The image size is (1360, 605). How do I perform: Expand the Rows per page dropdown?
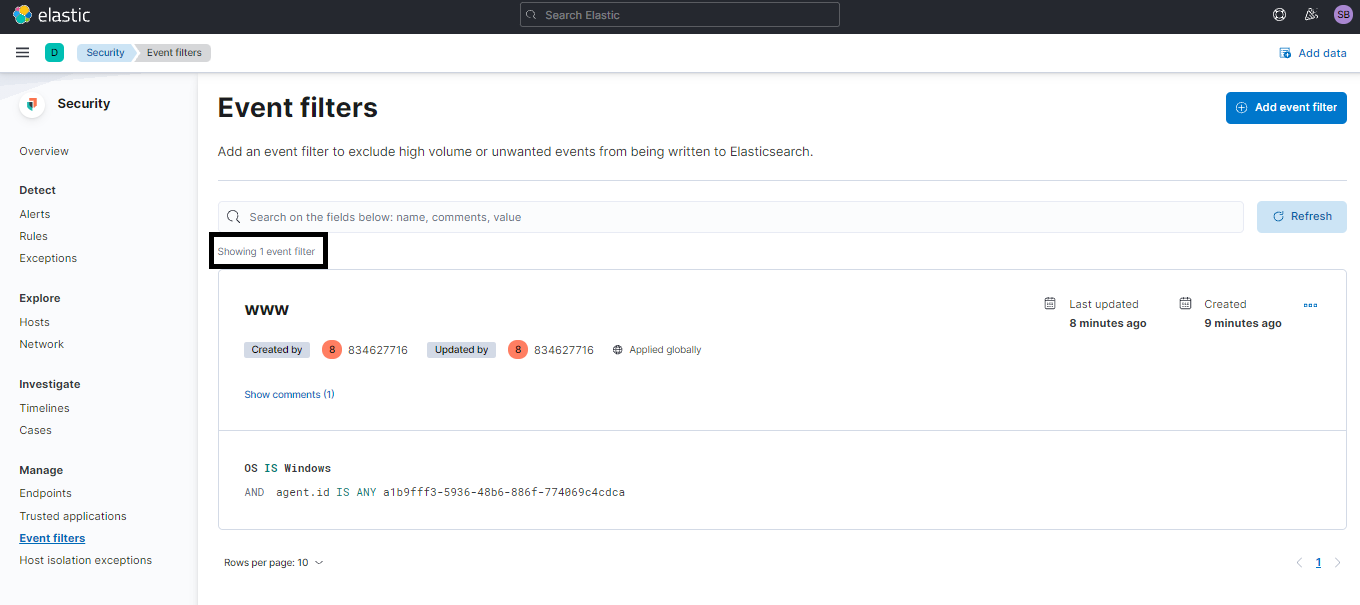point(273,562)
